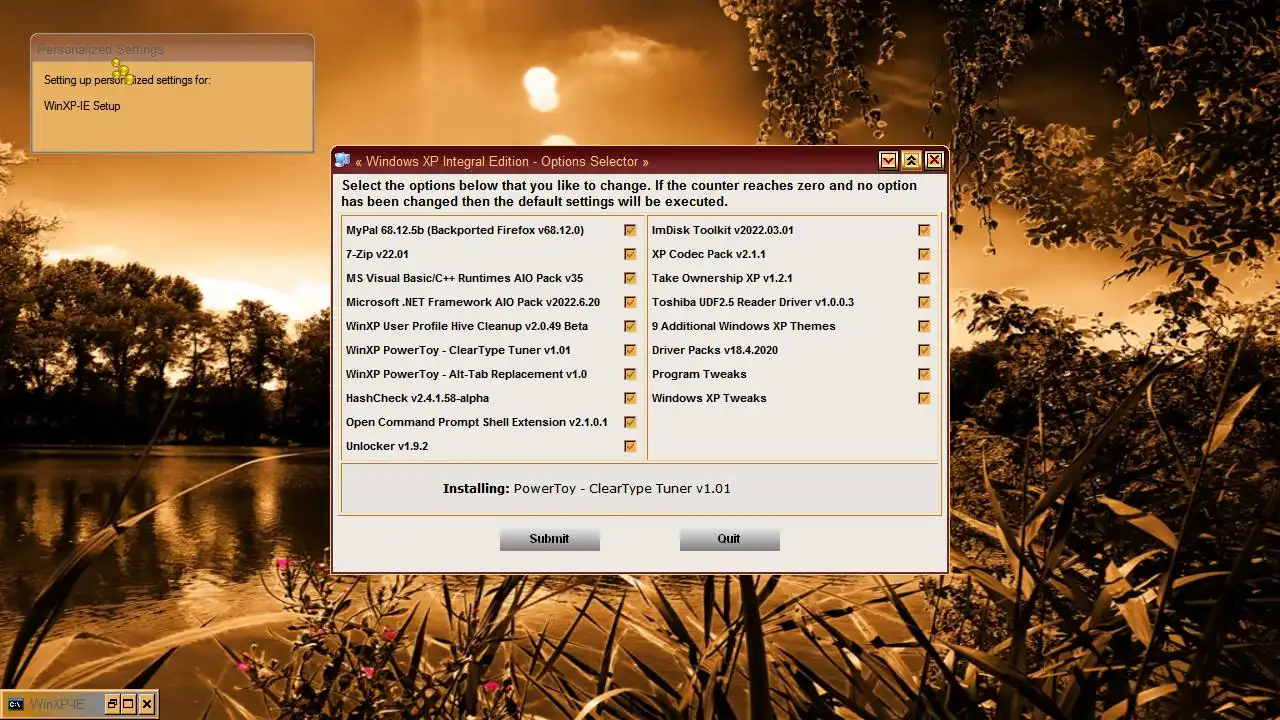Click the Unlocker v1.9.2 label

pyautogui.click(x=387, y=446)
